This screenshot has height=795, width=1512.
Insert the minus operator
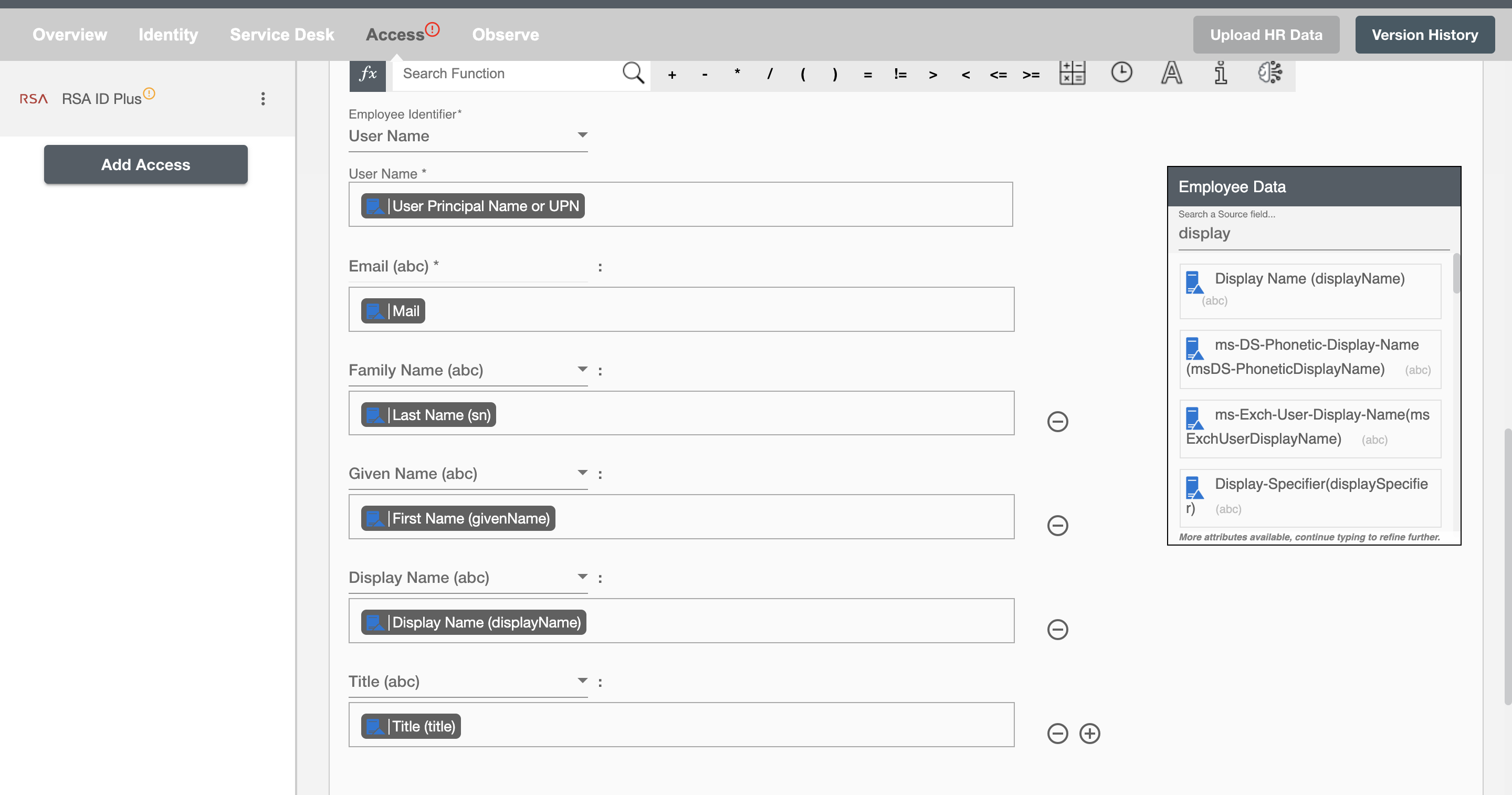click(x=705, y=75)
